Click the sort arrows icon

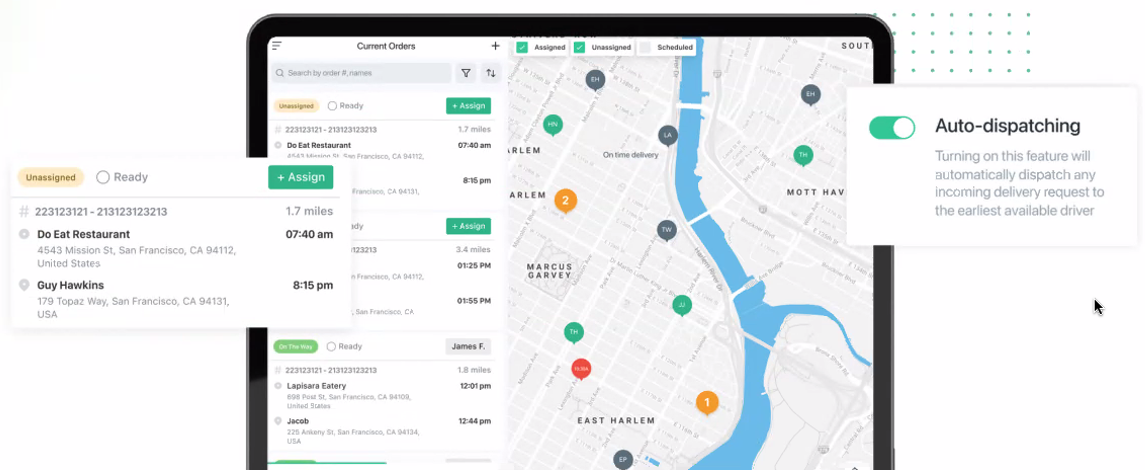coord(491,73)
